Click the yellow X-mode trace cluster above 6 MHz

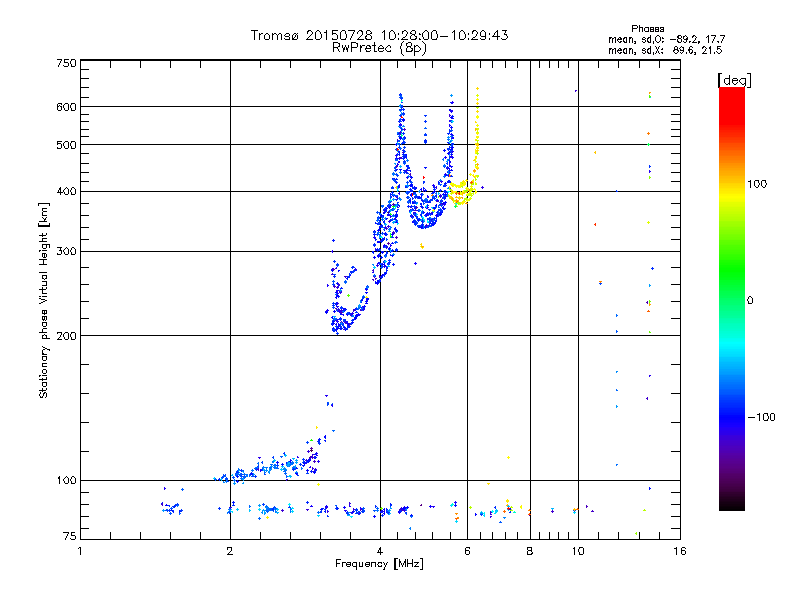[465, 192]
